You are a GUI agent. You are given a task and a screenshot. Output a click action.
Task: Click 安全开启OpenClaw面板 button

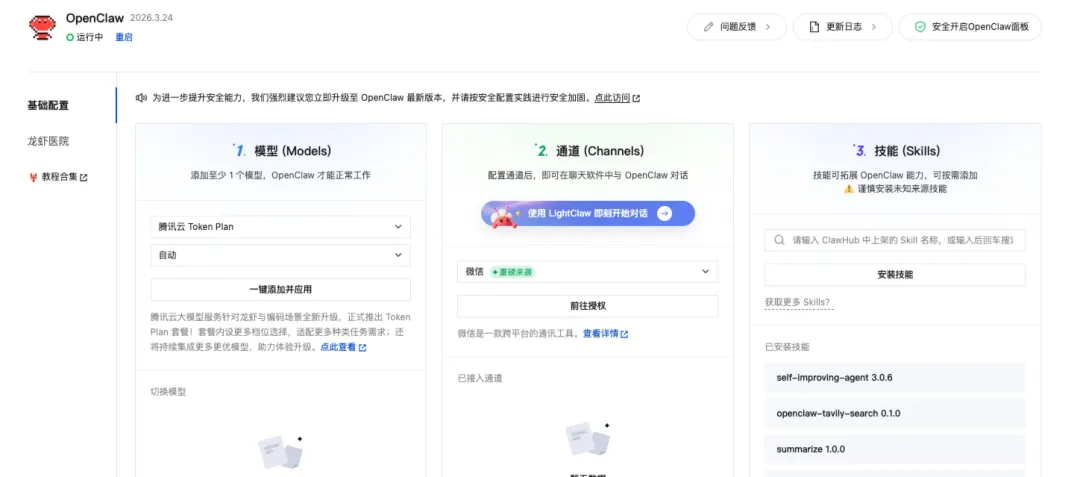tap(970, 27)
